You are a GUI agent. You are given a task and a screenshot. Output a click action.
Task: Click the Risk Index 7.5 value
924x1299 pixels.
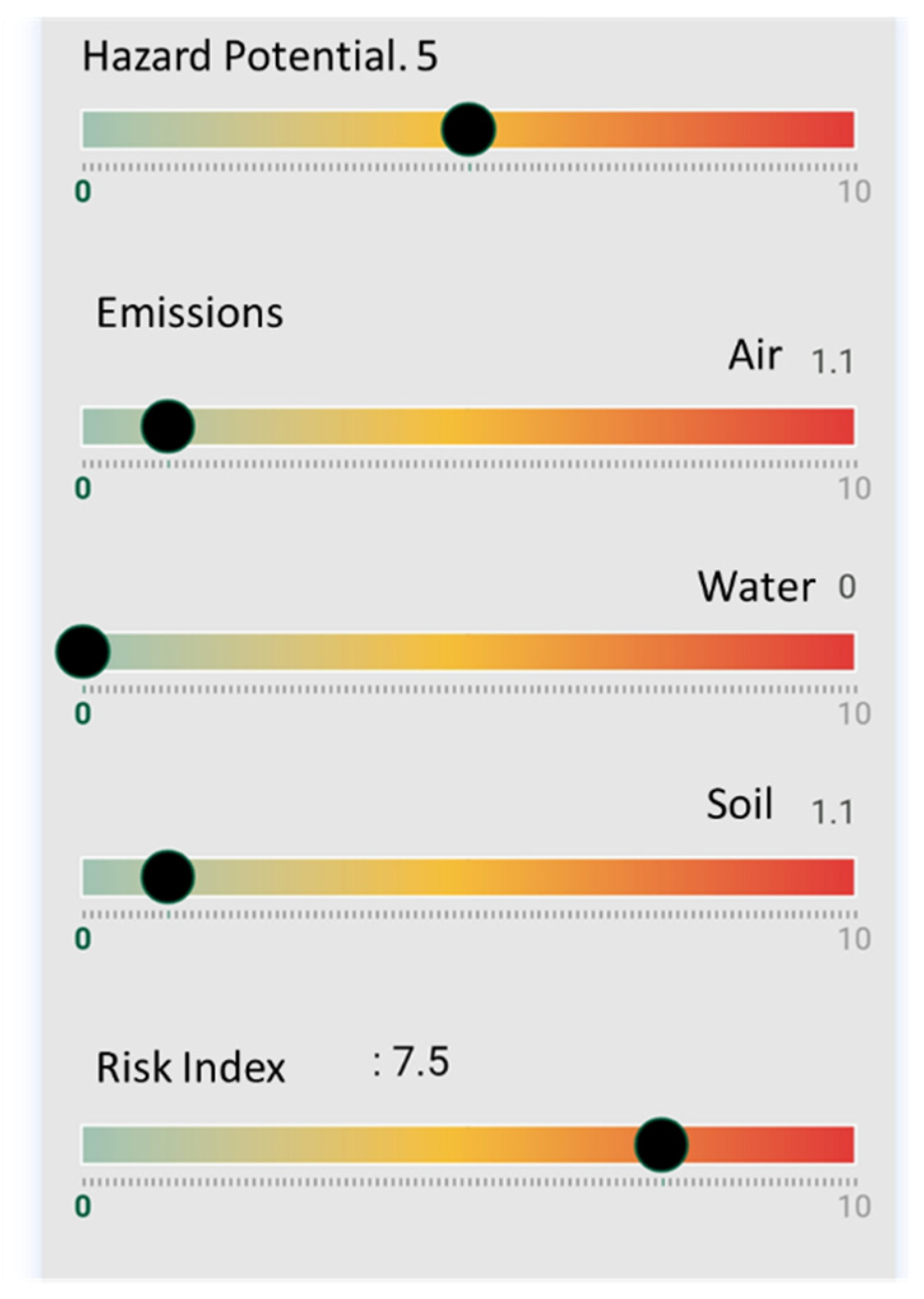[419, 1062]
